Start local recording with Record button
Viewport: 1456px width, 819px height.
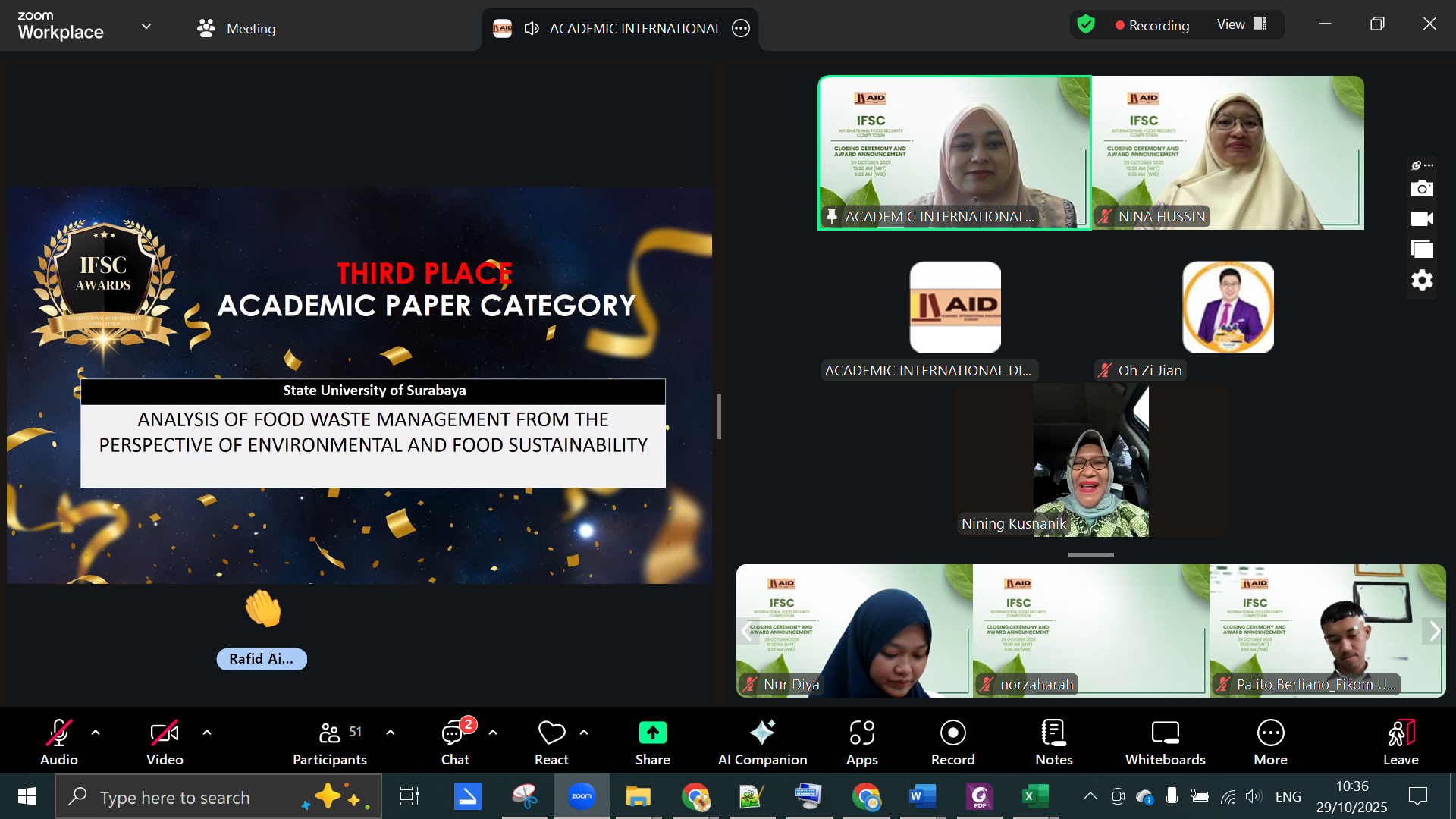point(952,742)
